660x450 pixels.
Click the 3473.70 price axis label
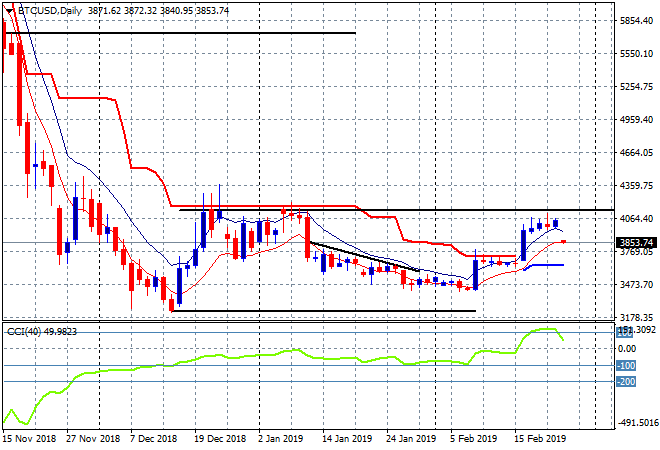(x=636, y=285)
